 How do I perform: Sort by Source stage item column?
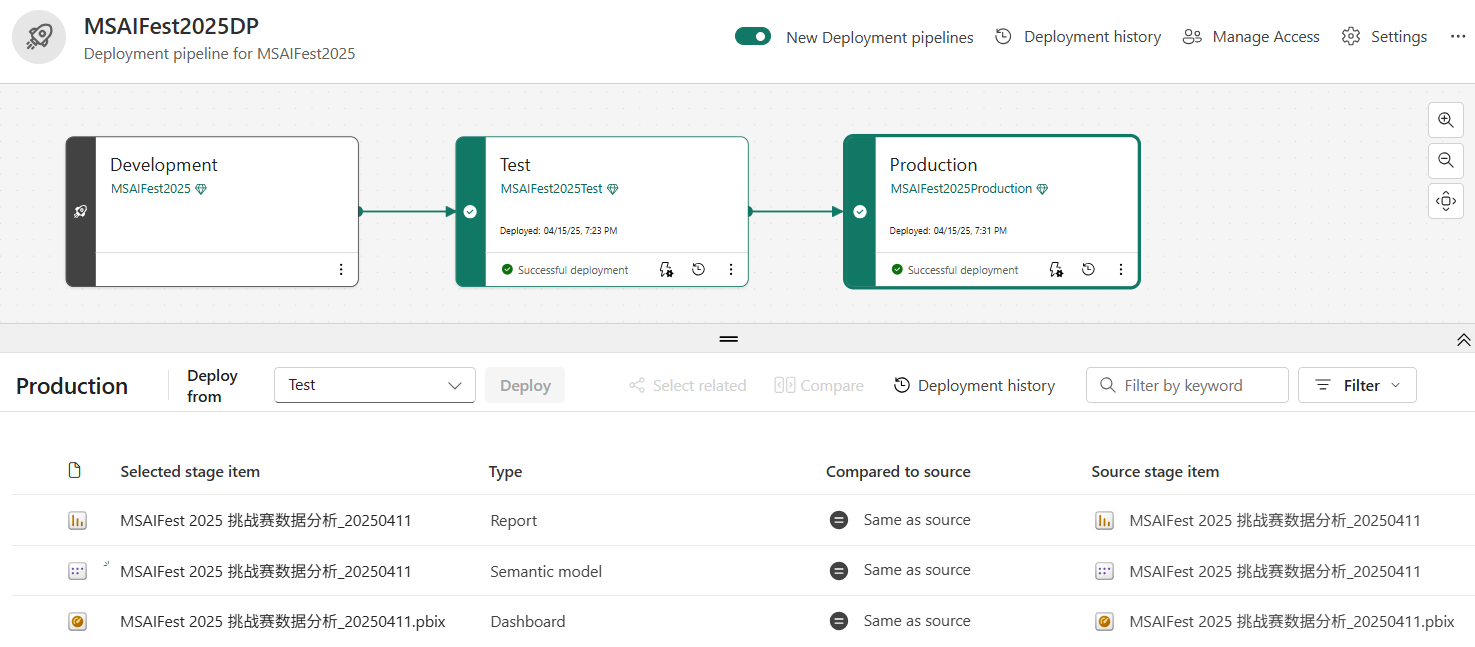1155,472
